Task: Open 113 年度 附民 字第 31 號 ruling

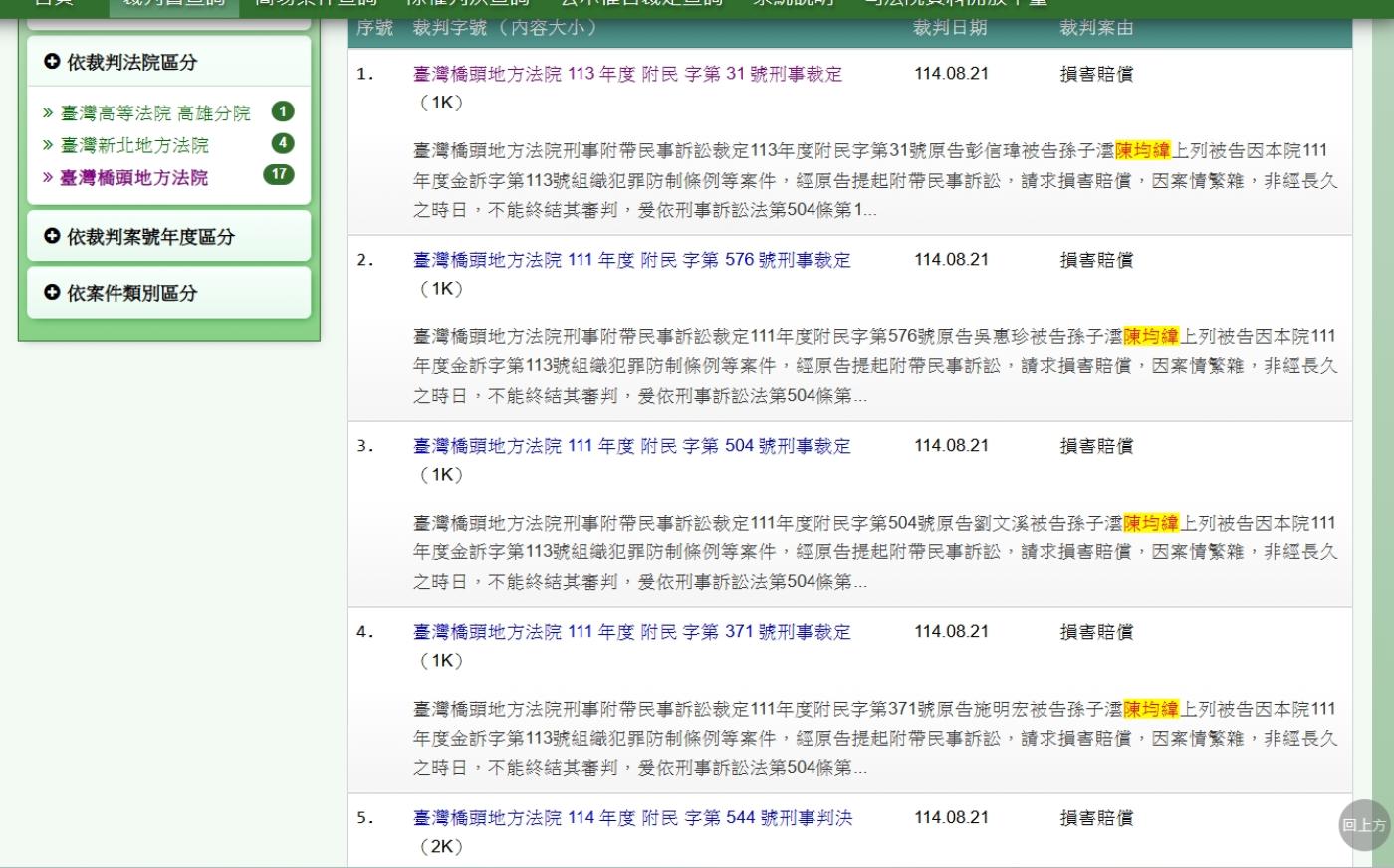Action: [627, 74]
